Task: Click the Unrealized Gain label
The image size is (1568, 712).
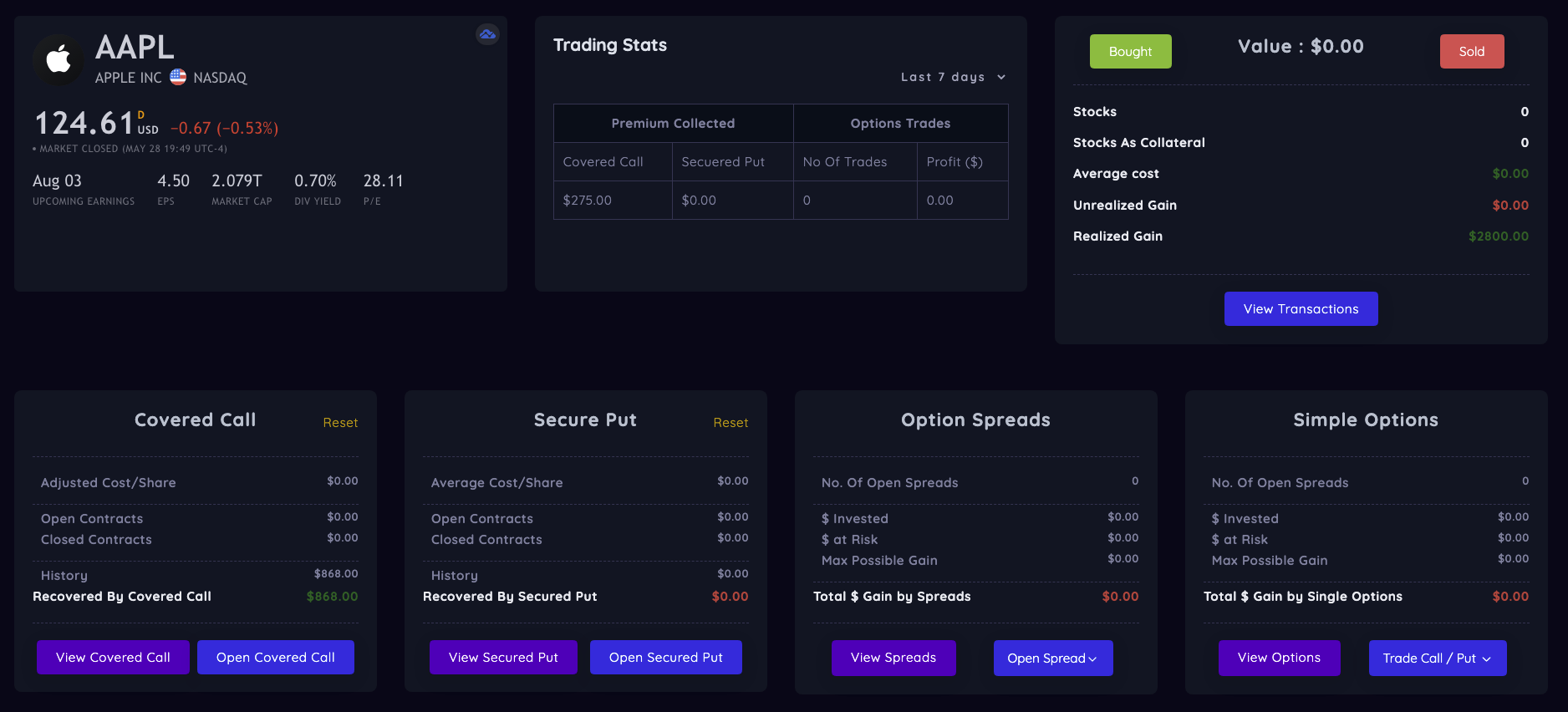Action: click(1125, 206)
